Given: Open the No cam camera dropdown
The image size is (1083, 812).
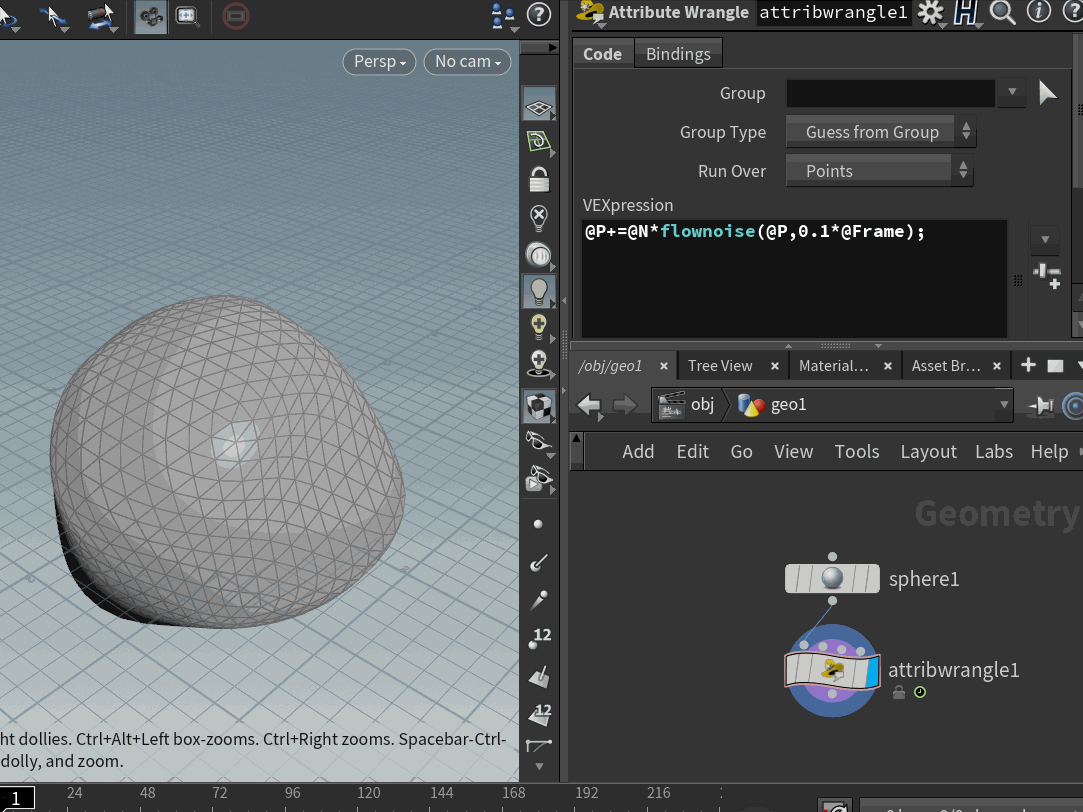Looking at the screenshot, I should 468,61.
